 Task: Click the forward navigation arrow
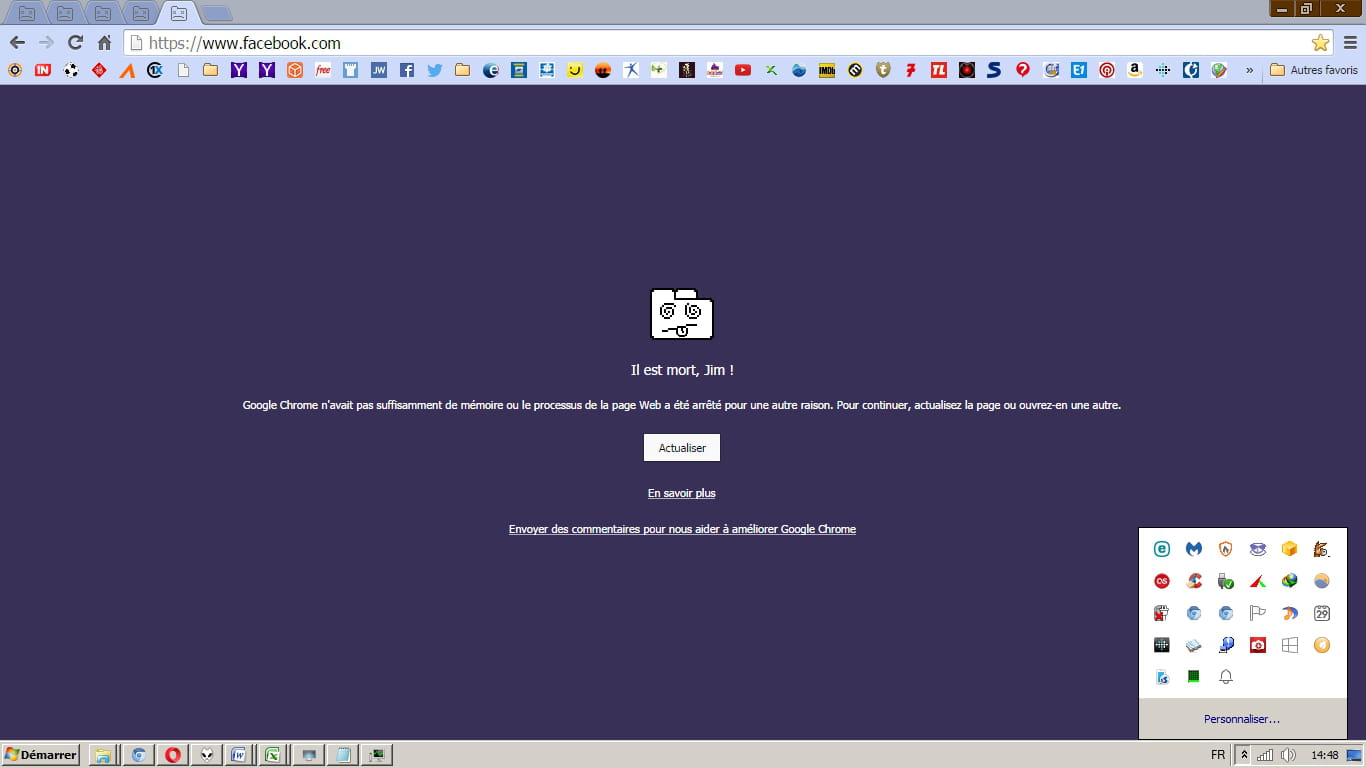click(46, 43)
